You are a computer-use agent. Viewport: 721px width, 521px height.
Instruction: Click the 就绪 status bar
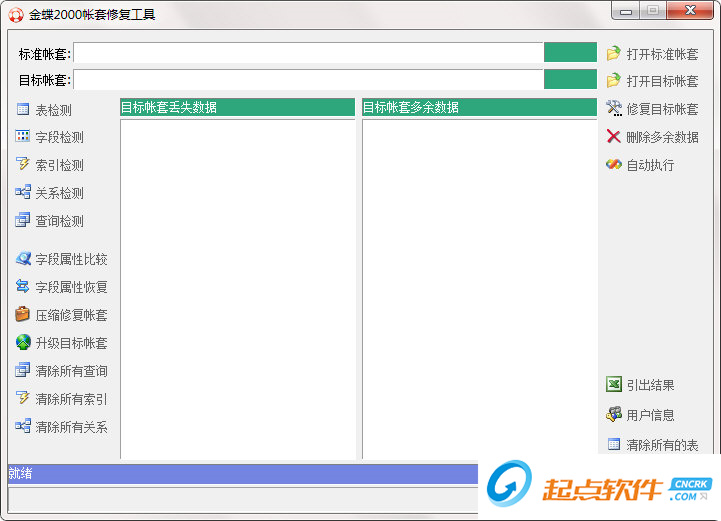click(x=243, y=474)
